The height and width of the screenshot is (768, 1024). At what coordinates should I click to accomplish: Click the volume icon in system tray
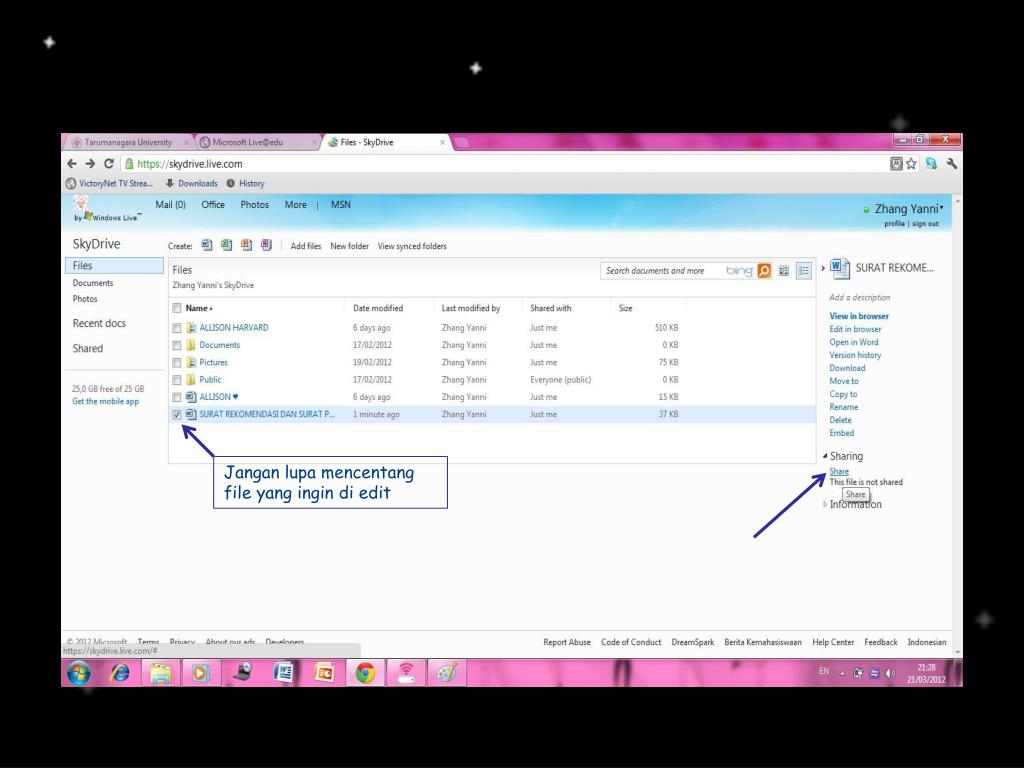click(x=890, y=673)
